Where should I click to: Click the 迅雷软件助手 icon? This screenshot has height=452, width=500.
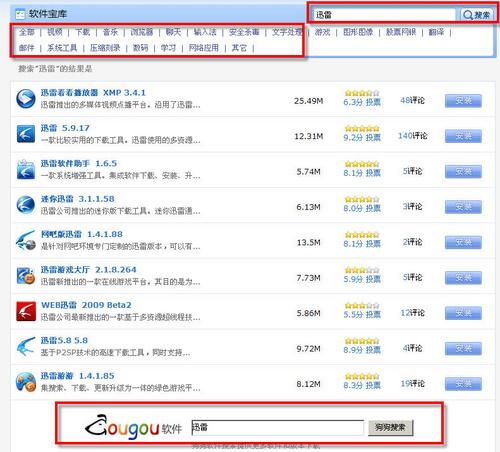click(26, 169)
